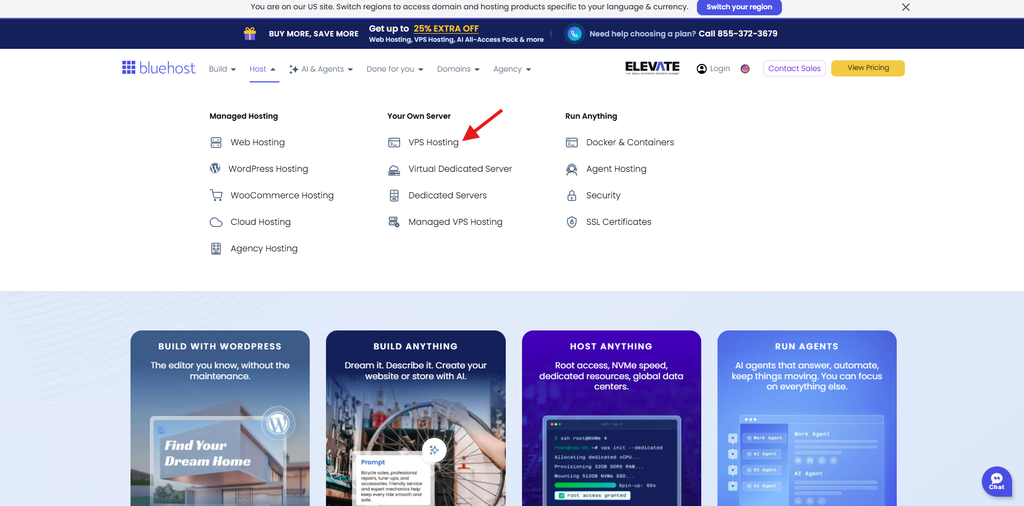
Task: Open the Run Agents card
Action: click(x=807, y=418)
